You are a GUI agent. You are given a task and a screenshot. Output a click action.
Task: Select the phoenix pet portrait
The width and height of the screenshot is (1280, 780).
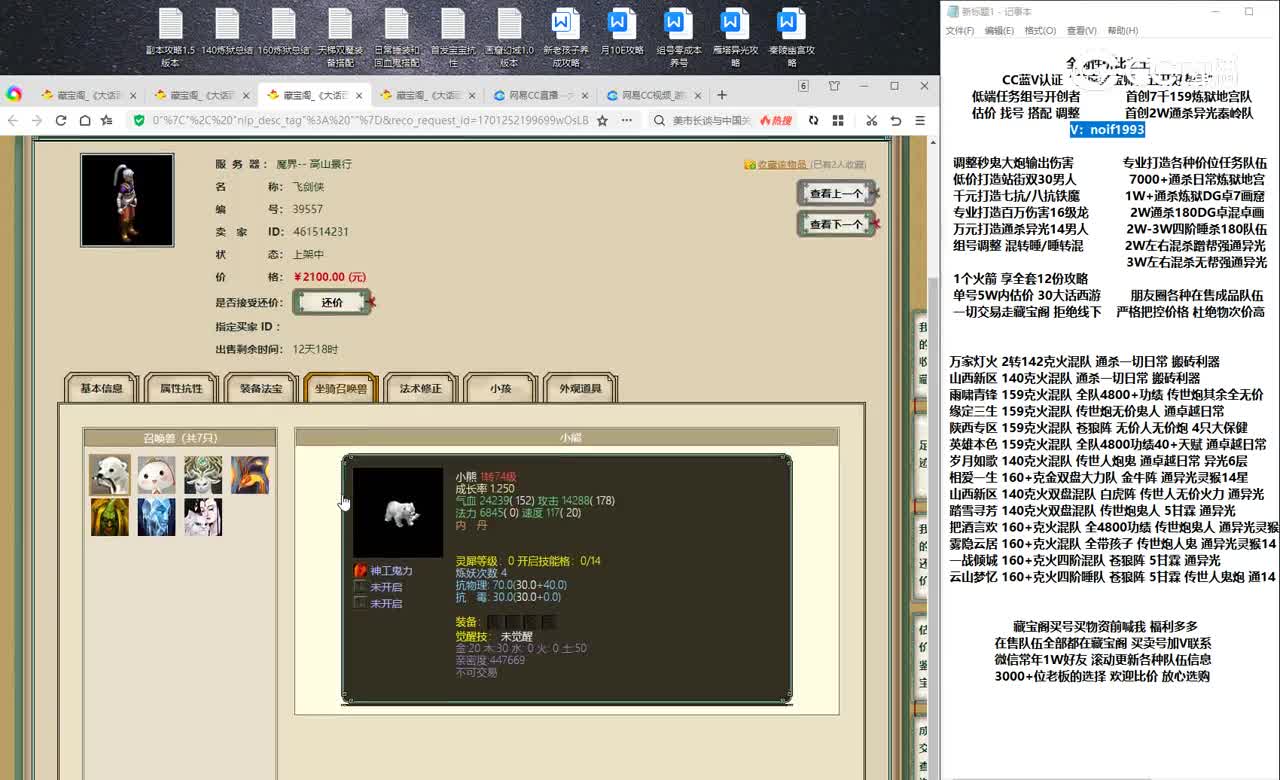coord(250,474)
